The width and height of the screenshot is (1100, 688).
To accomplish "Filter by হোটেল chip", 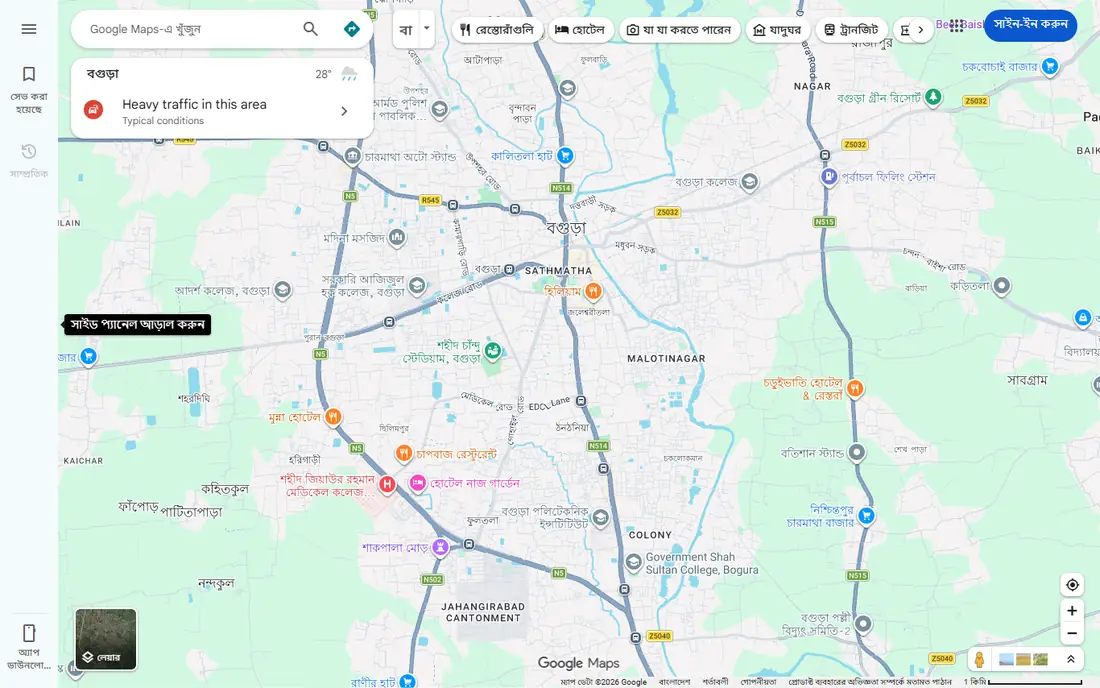I will pyautogui.click(x=580, y=29).
